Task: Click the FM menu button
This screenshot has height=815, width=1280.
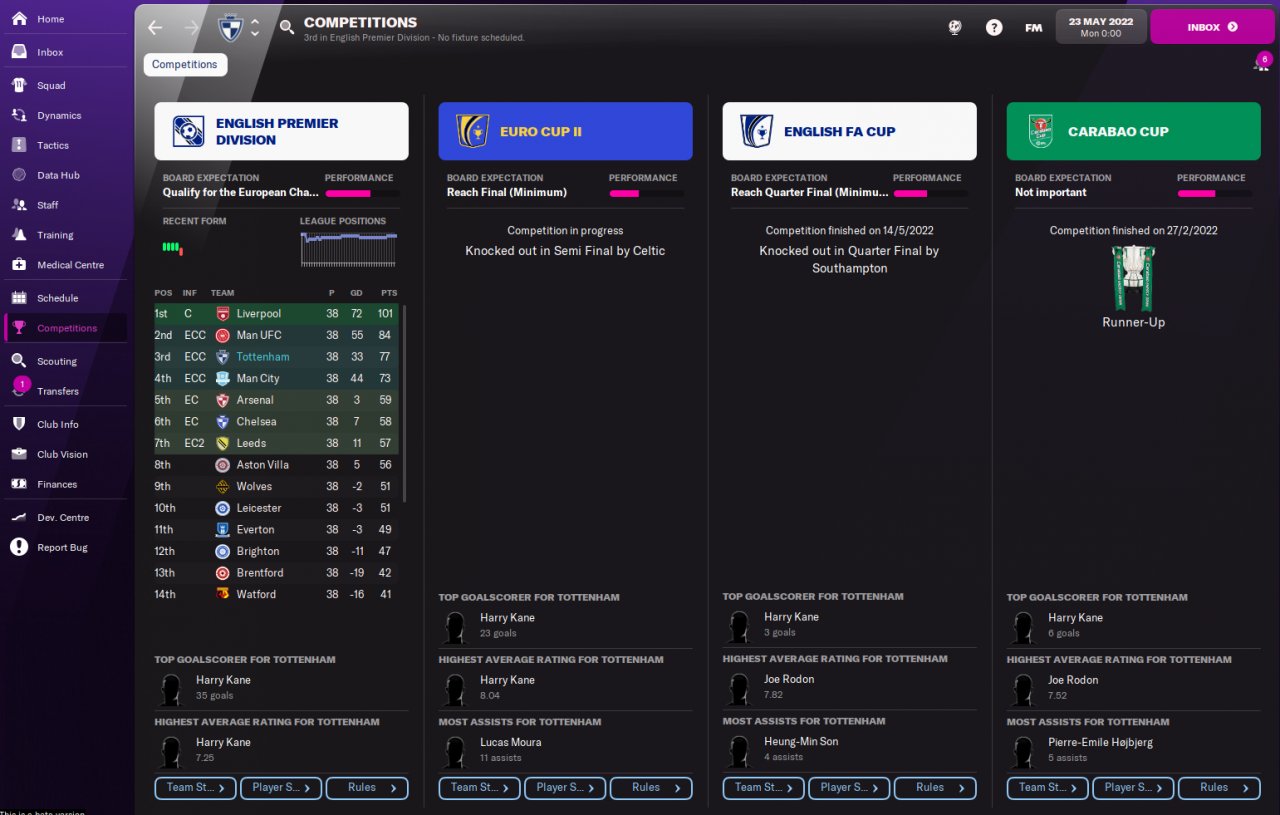Action: coord(1034,28)
